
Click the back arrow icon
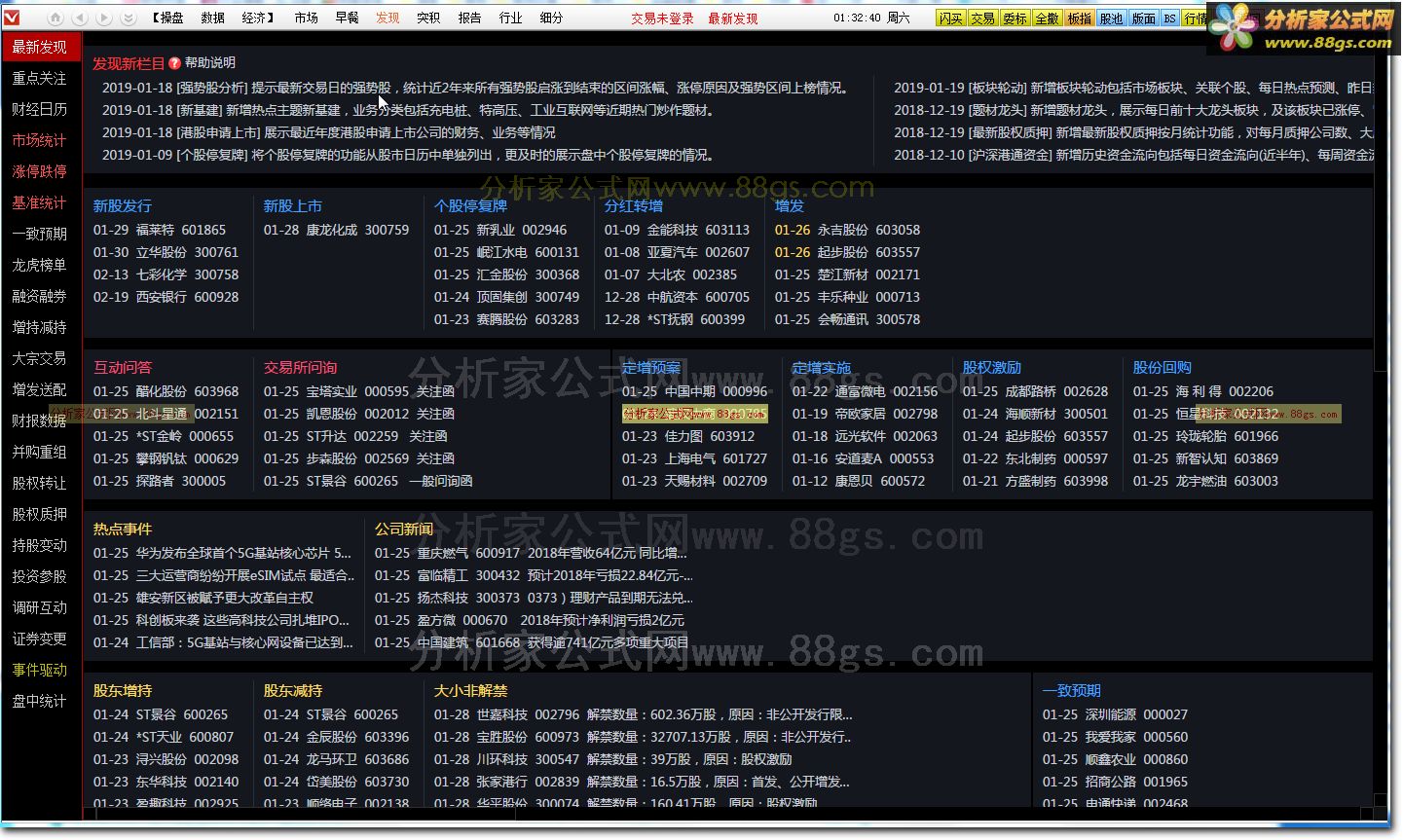click(80, 18)
